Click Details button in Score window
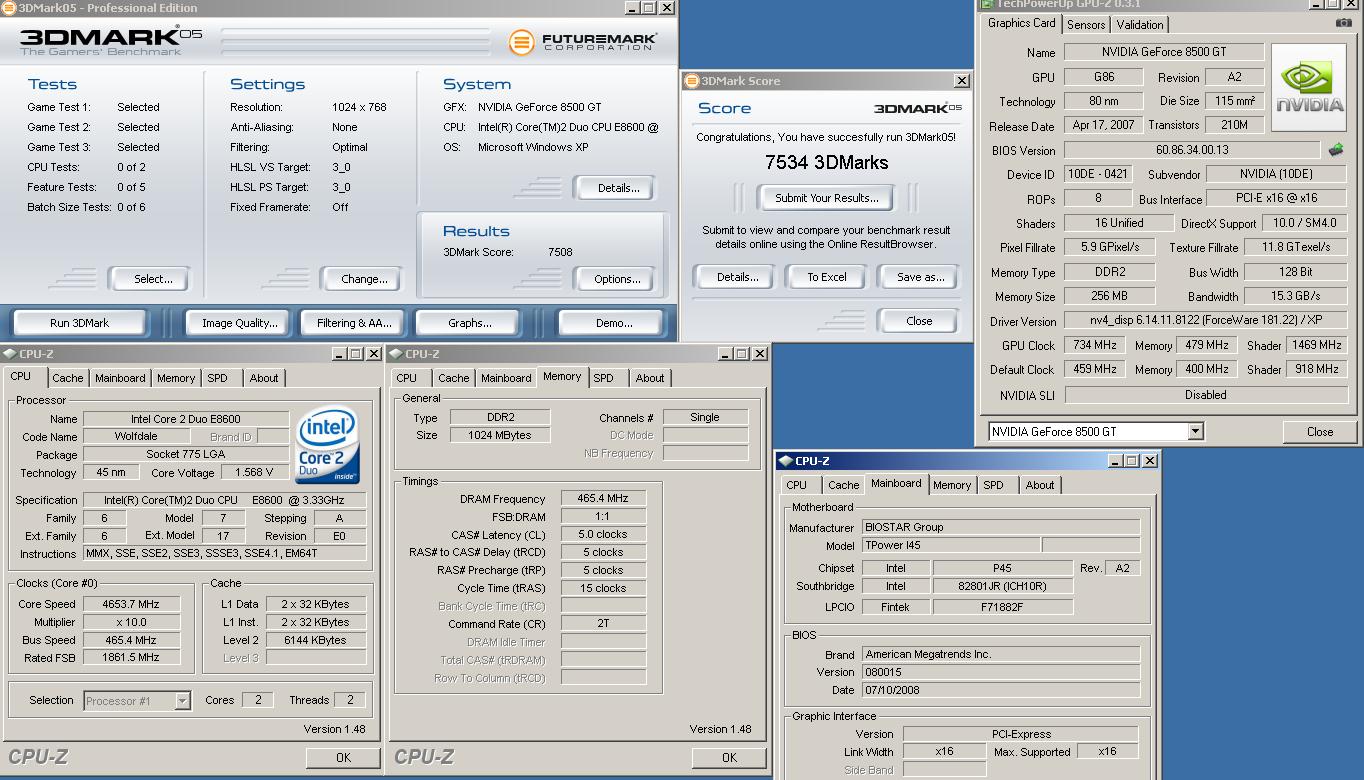 pyautogui.click(x=737, y=277)
